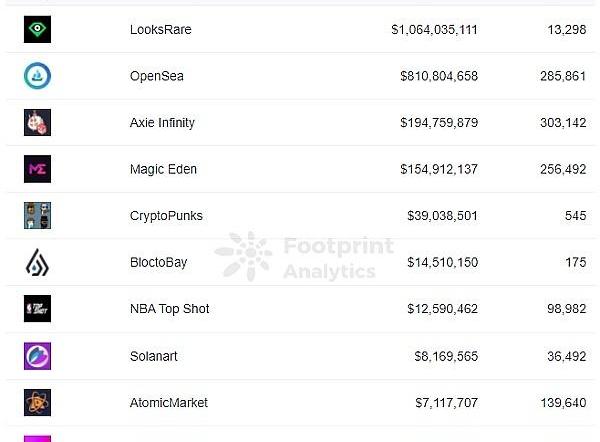
Task: Open the CryptoPunks pixel avatar icon
Action: pyautogui.click(x=37, y=216)
